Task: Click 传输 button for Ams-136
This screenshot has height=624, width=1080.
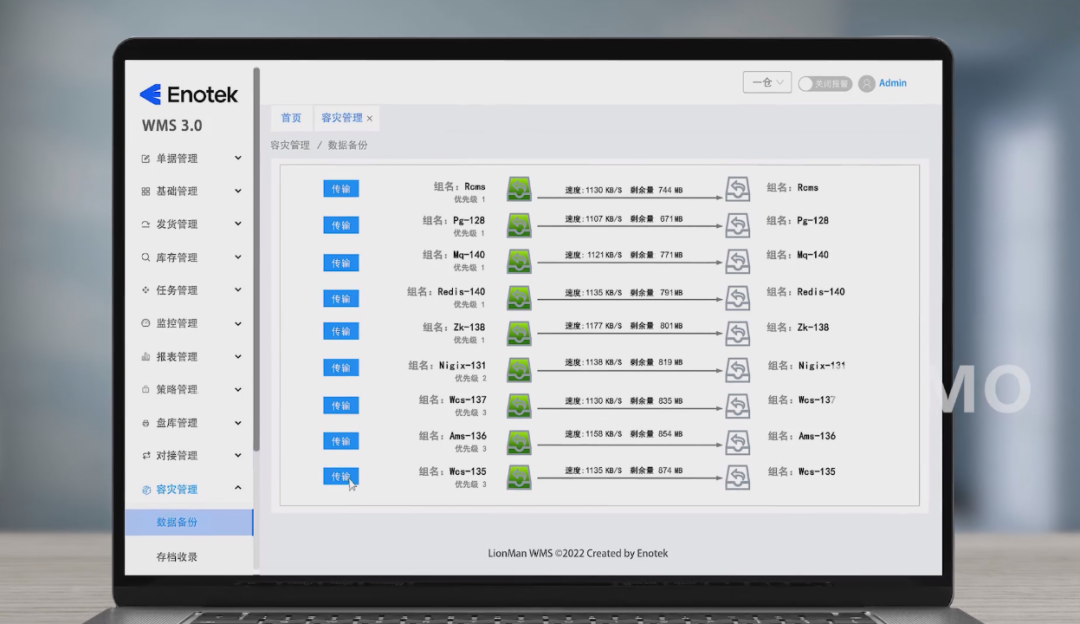Action: pos(341,441)
